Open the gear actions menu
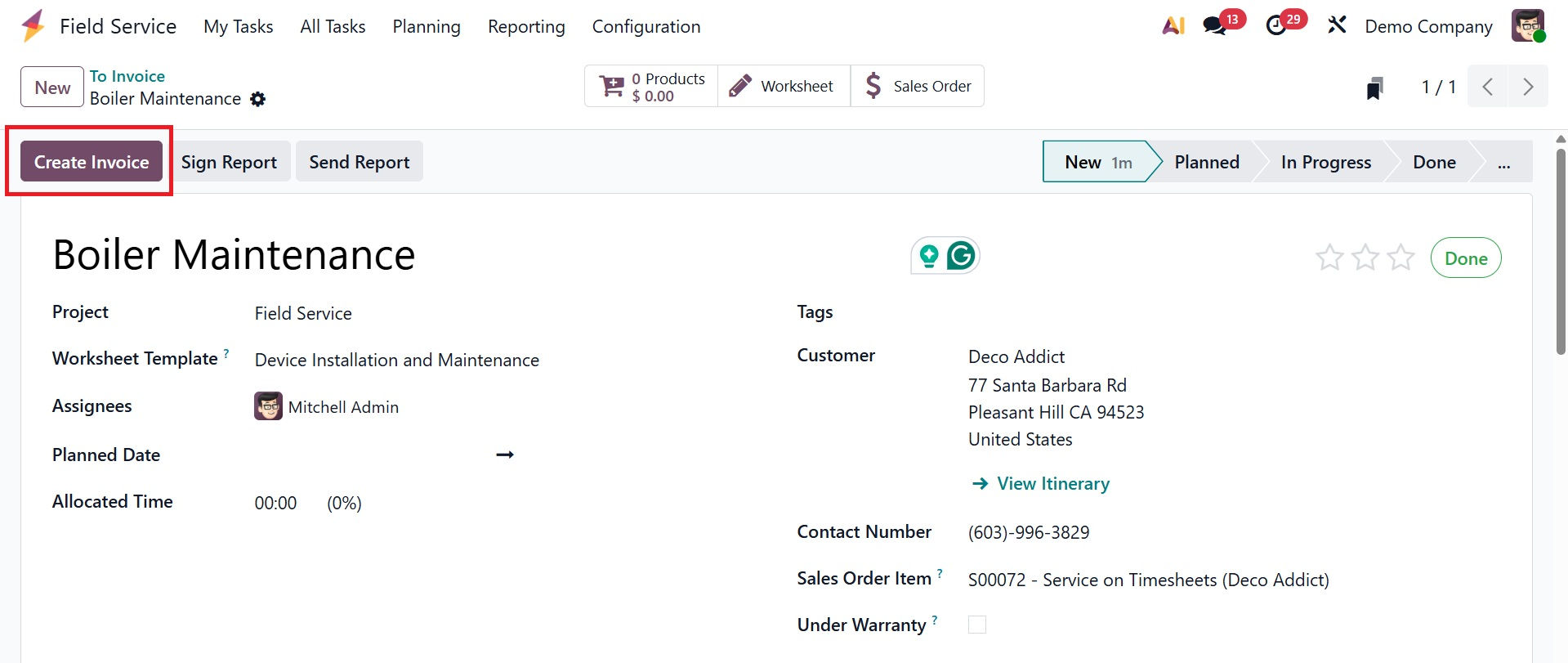The height and width of the screenshot is (663, 1568). point(258,99)
